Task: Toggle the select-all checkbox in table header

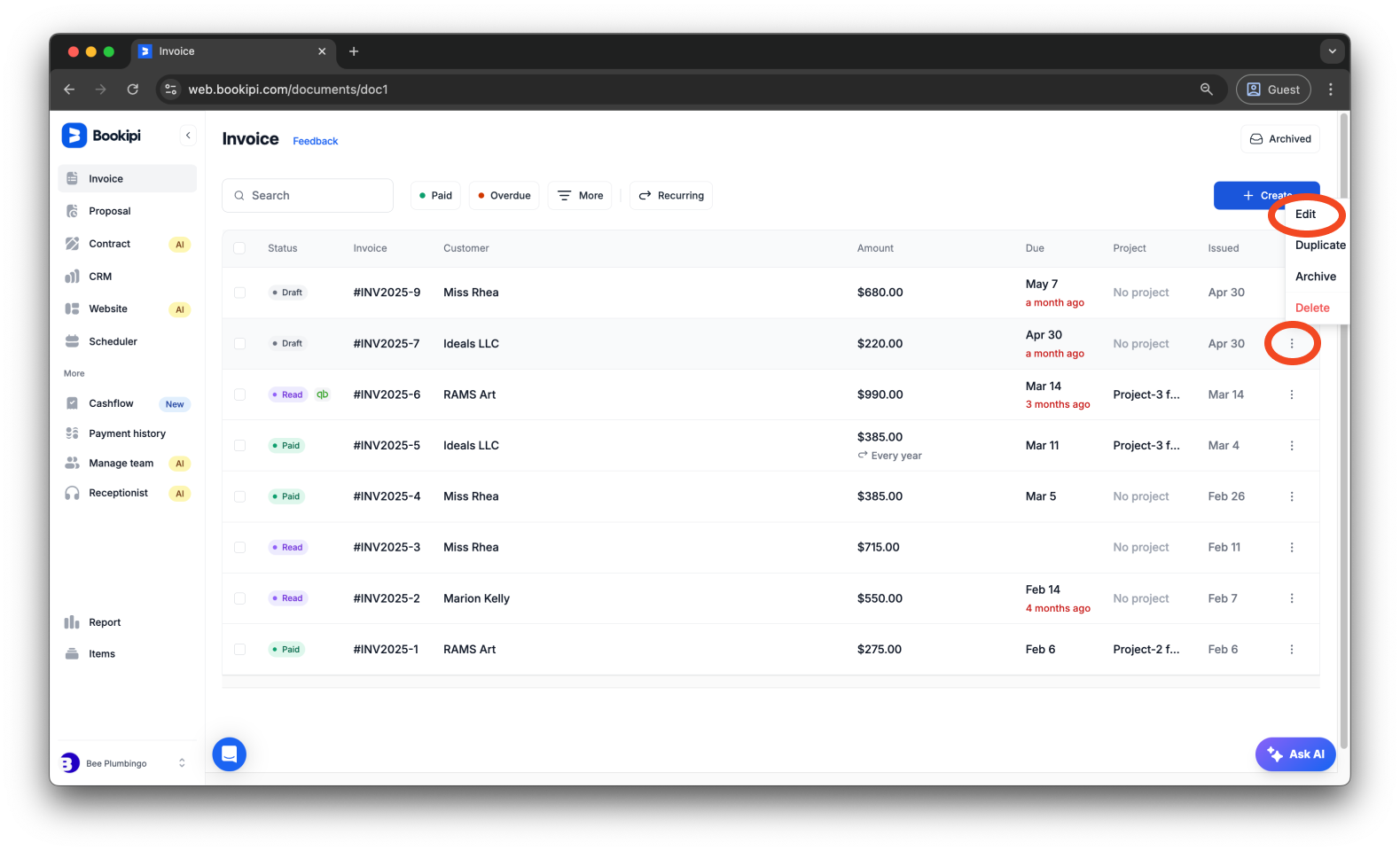Action: [239, 248]
